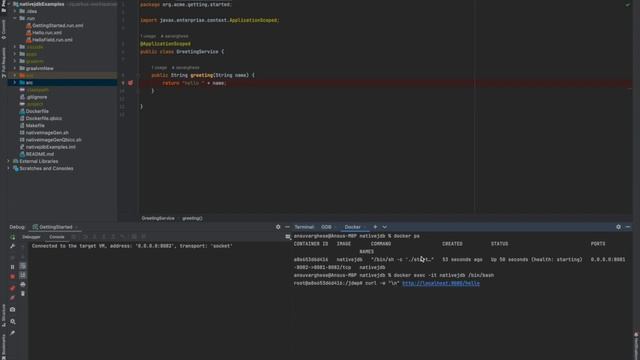
Task: Stop the debug session with the red square
Action: pos(13,277)
